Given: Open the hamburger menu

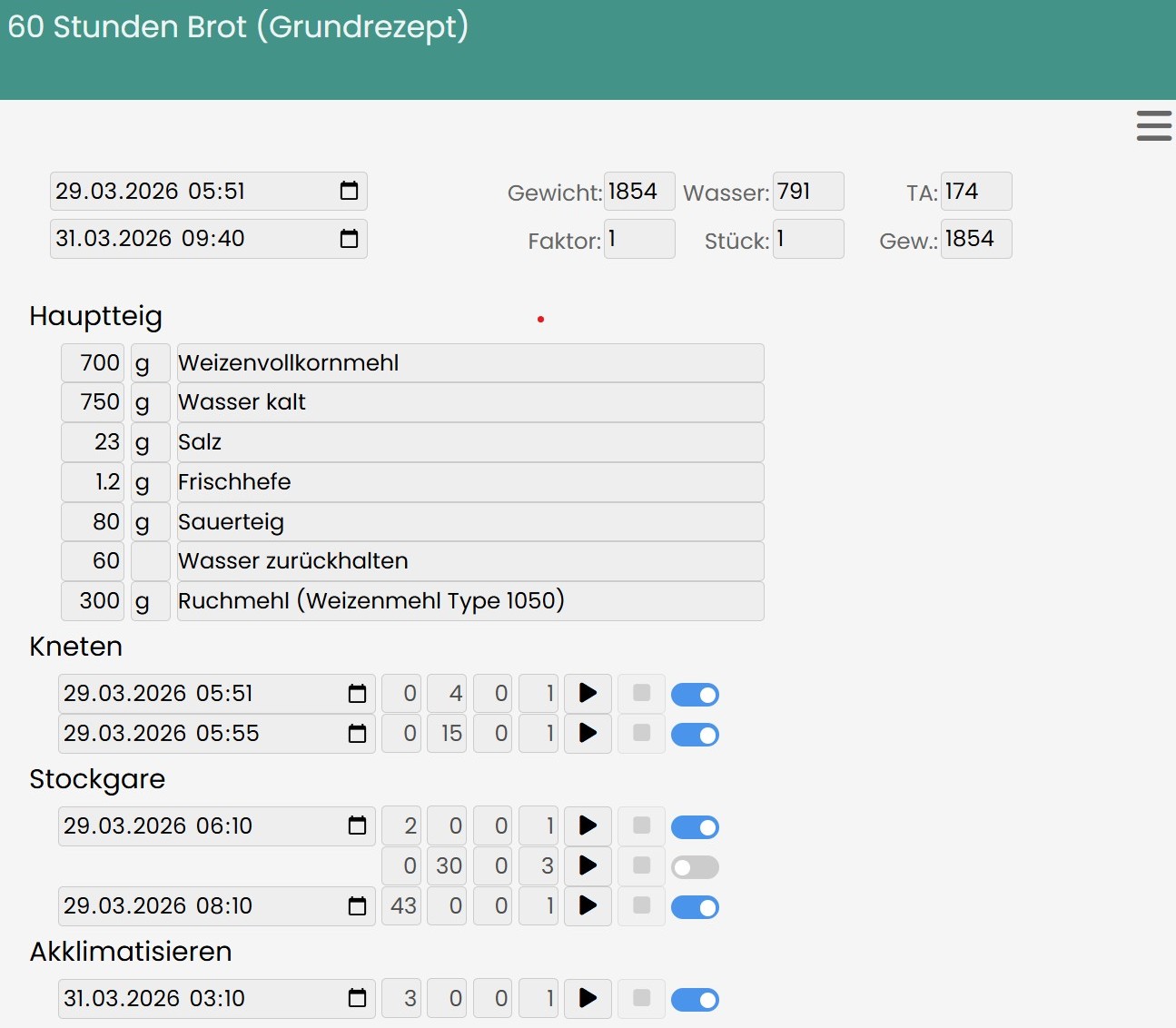Looking at the screenshot, I should pos(1153,125).
